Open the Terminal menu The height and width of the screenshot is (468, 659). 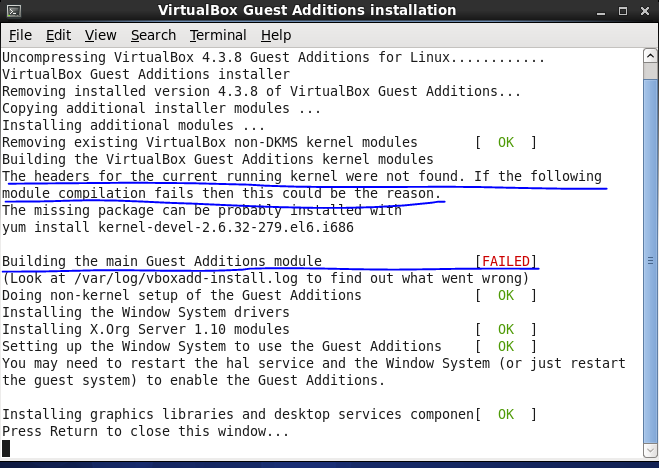coord(218,35)
